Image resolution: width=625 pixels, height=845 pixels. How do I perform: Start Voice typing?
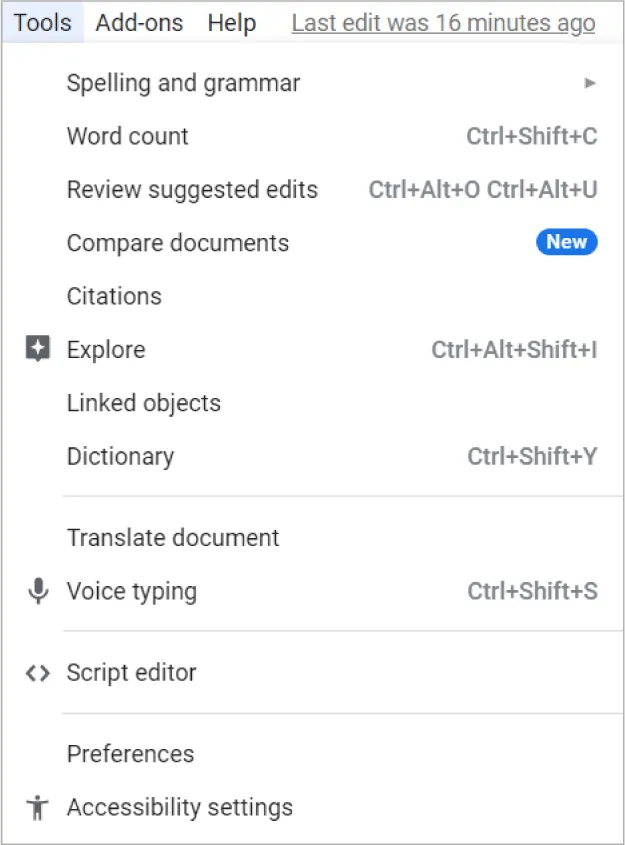click(131, 591)
